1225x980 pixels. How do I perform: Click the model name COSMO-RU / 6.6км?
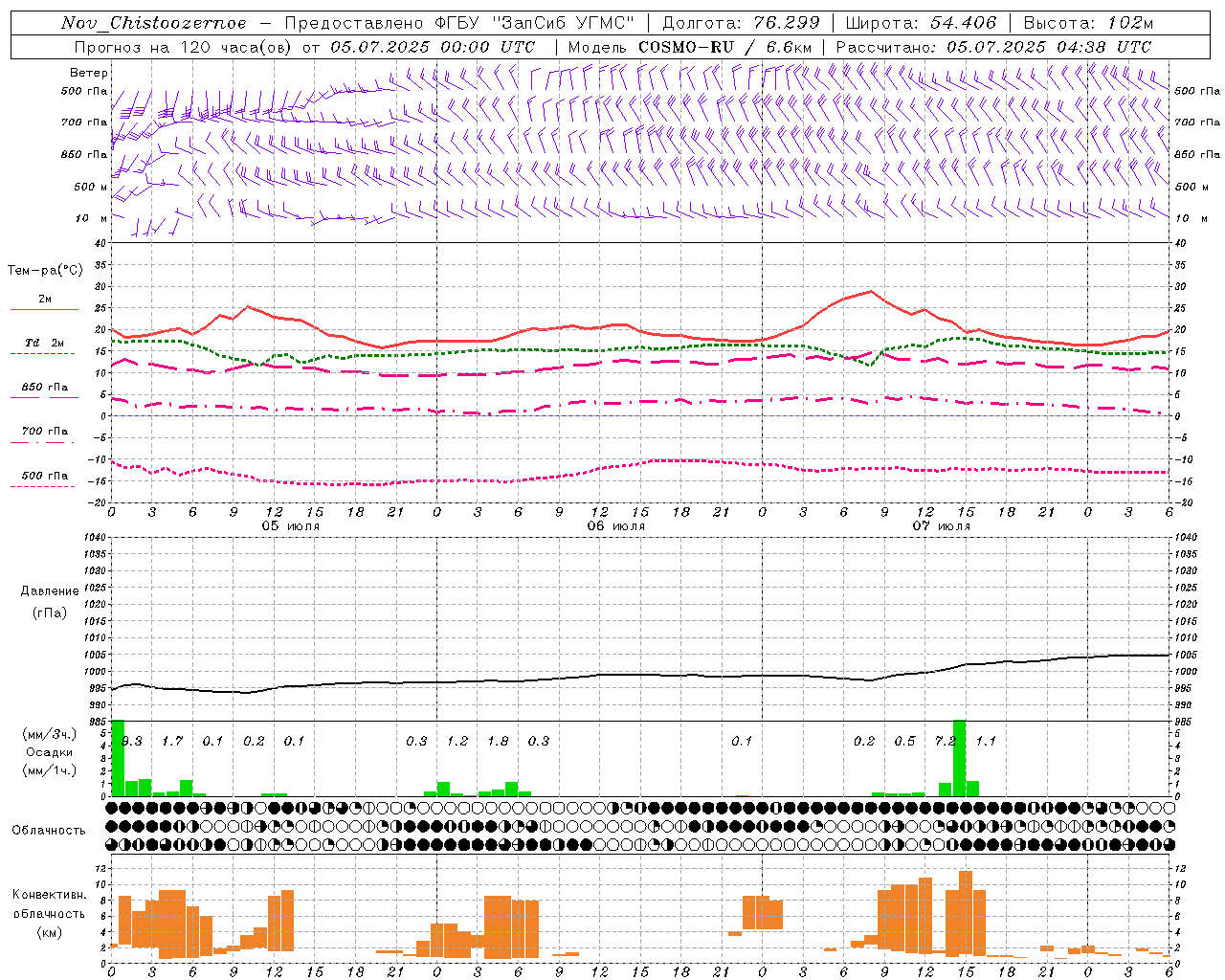(725, 47)
